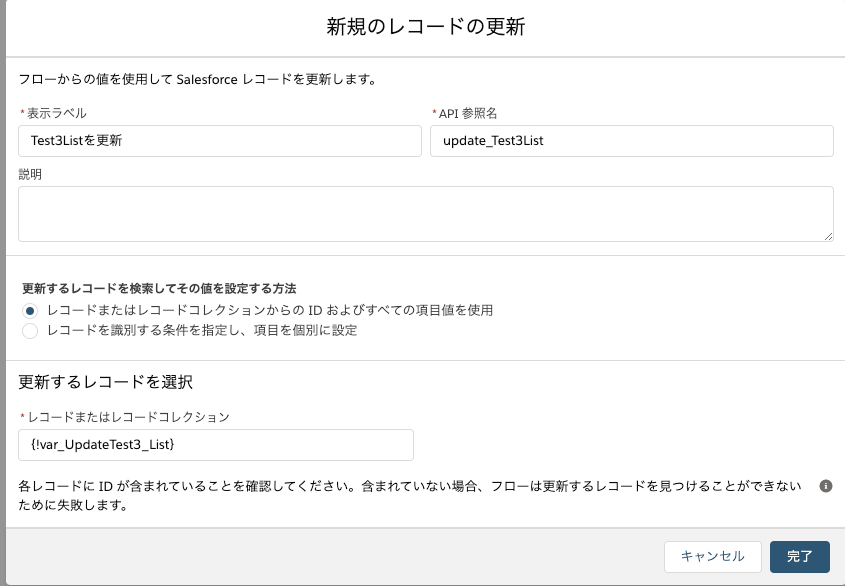The image size is (845, 586).
Task: Click the 表示ラベル field label
Action: [57, 113]
